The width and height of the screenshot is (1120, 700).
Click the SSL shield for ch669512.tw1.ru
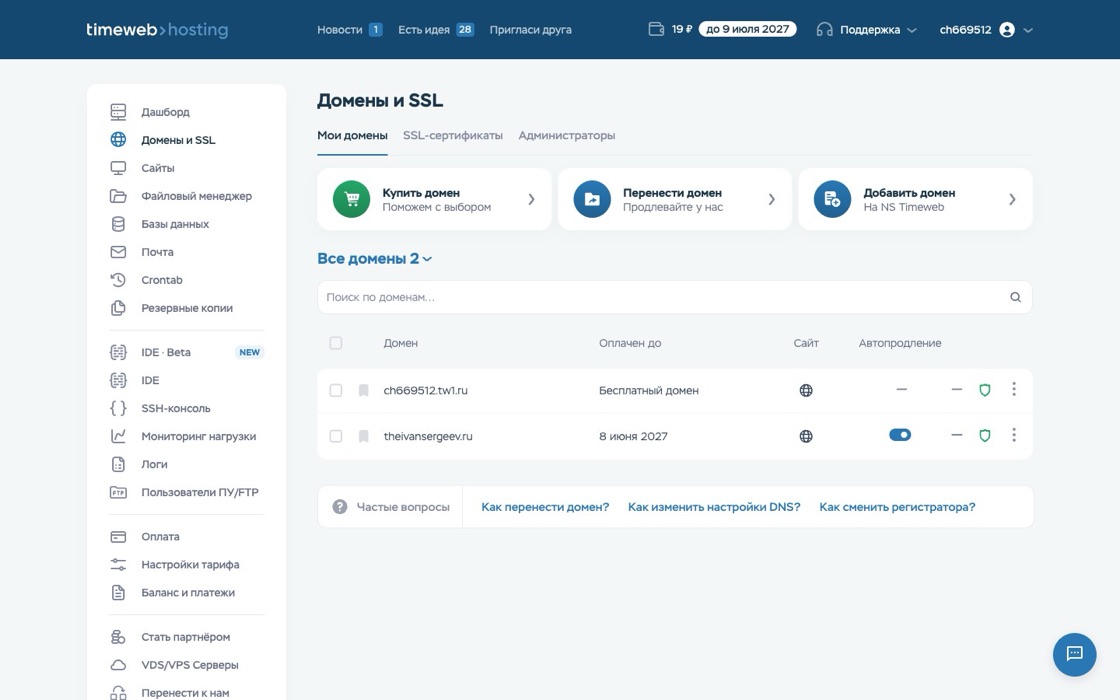coord(984,390)
